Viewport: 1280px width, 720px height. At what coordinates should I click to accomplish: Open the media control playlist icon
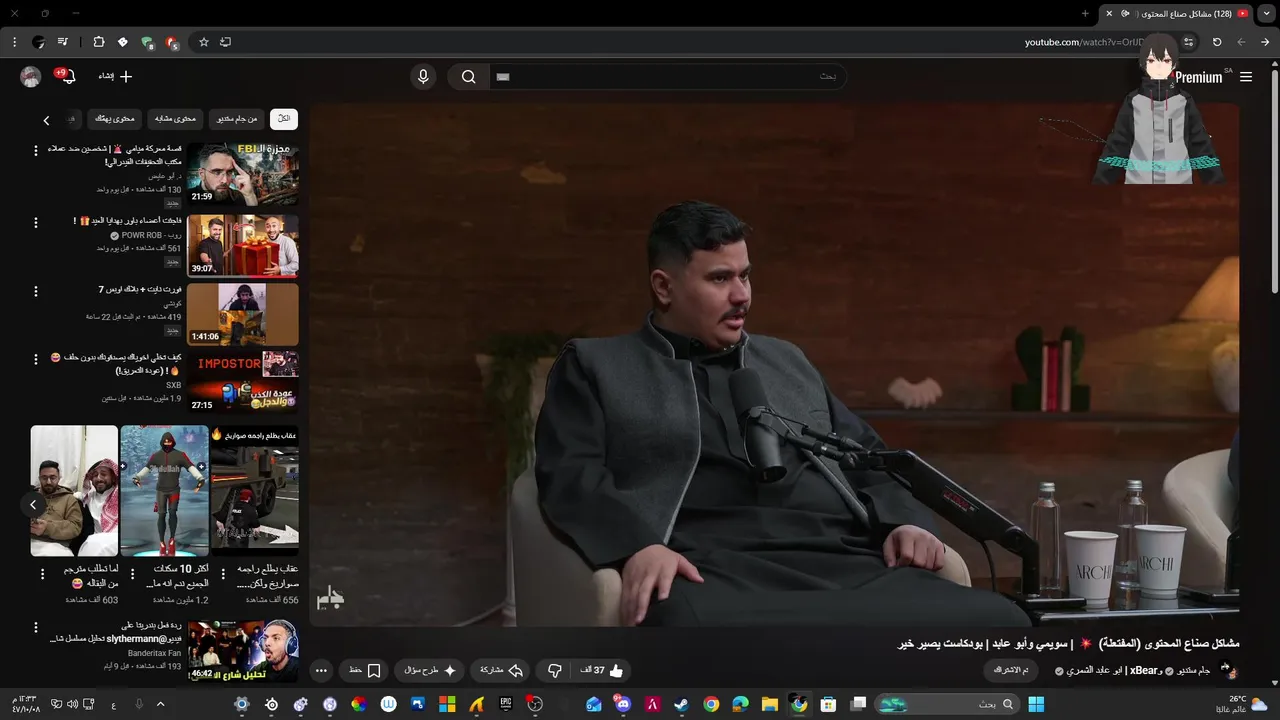click(x=63, y=42)
